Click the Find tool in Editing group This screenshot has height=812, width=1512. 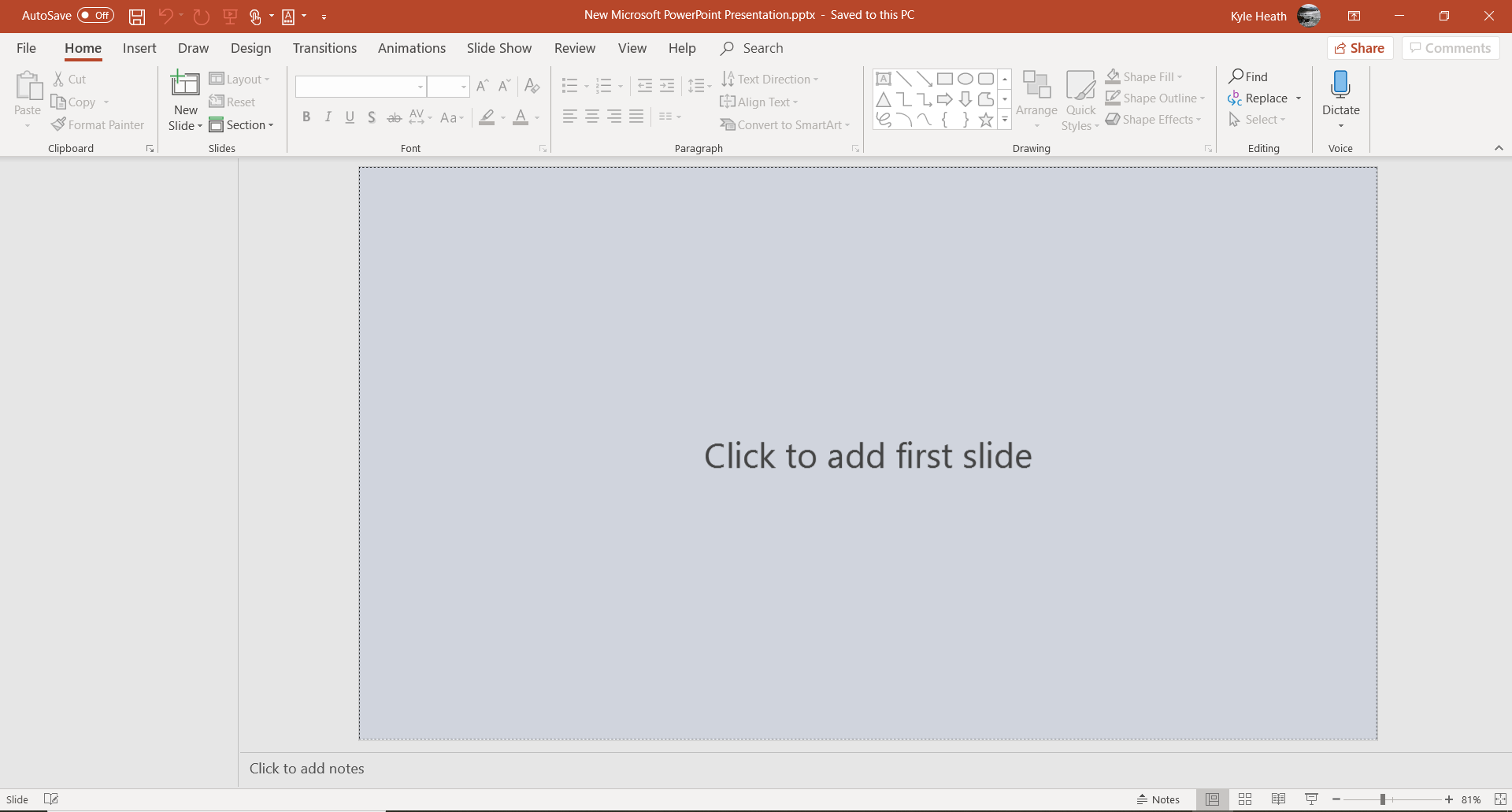(1249, 76)
